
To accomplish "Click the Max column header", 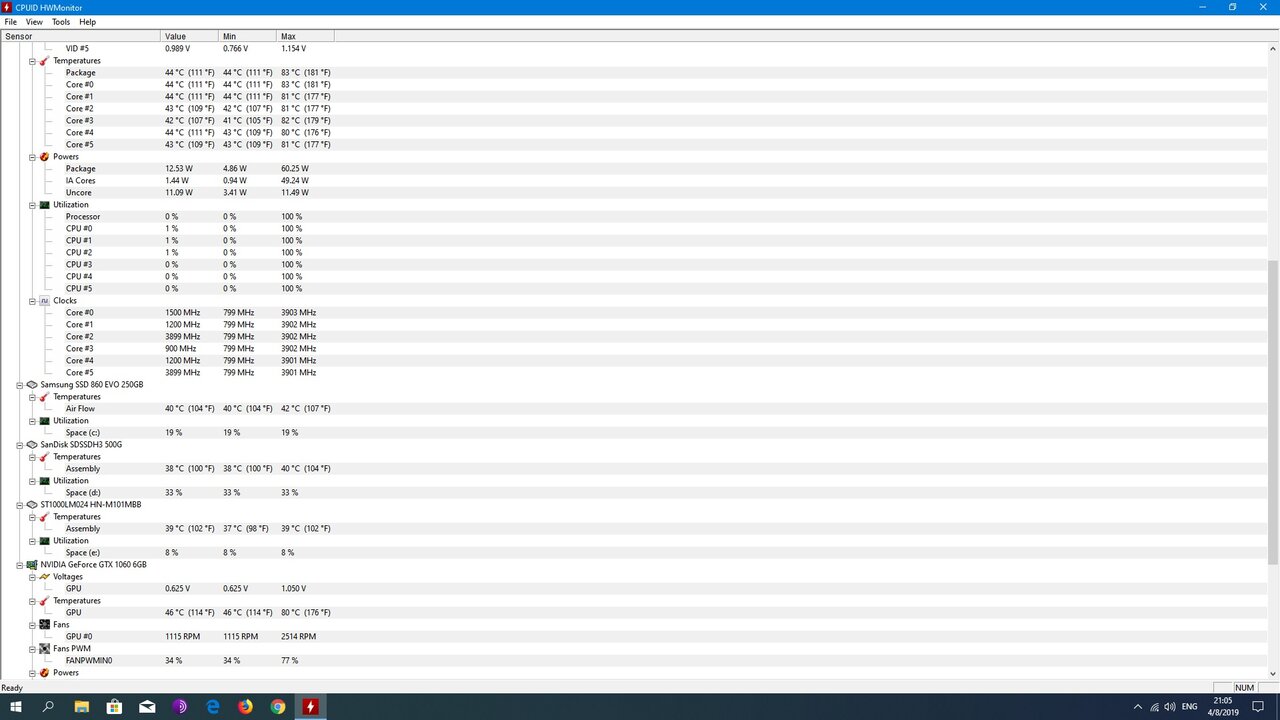I will [x=305, y=36].
